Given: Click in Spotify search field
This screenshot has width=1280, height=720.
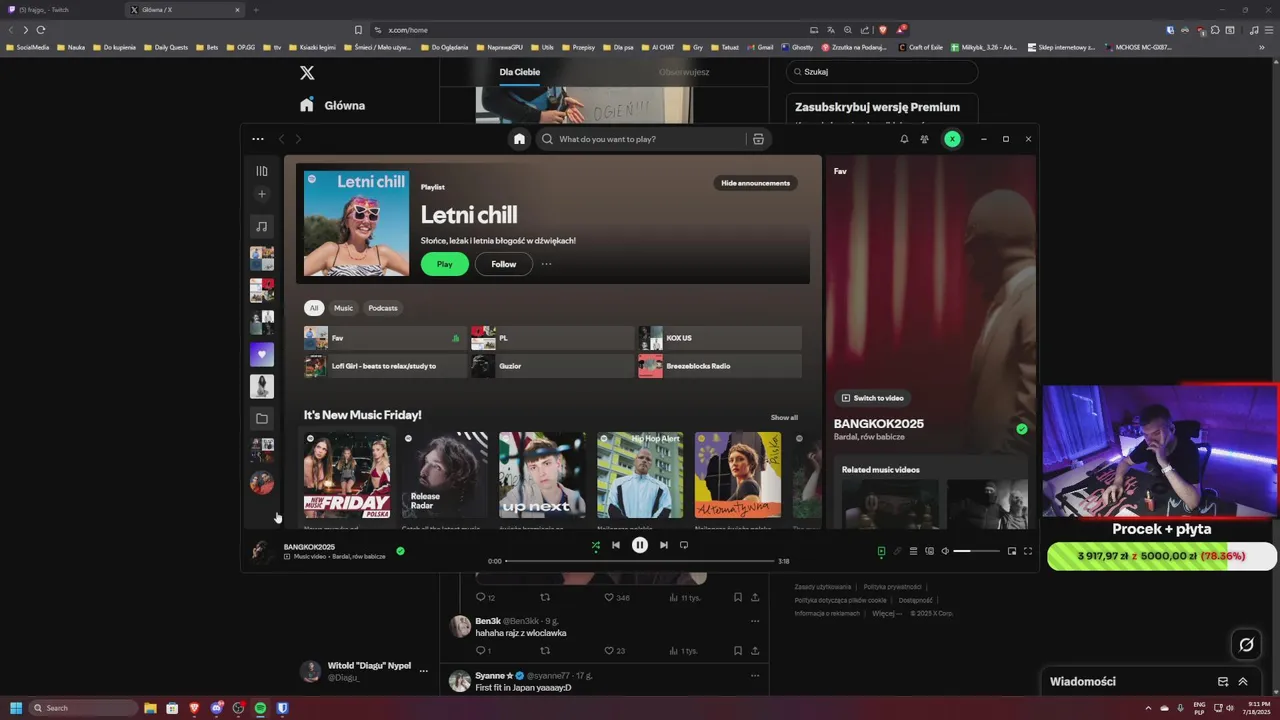Looking at the screenshot, I should (x=650, y=139).
